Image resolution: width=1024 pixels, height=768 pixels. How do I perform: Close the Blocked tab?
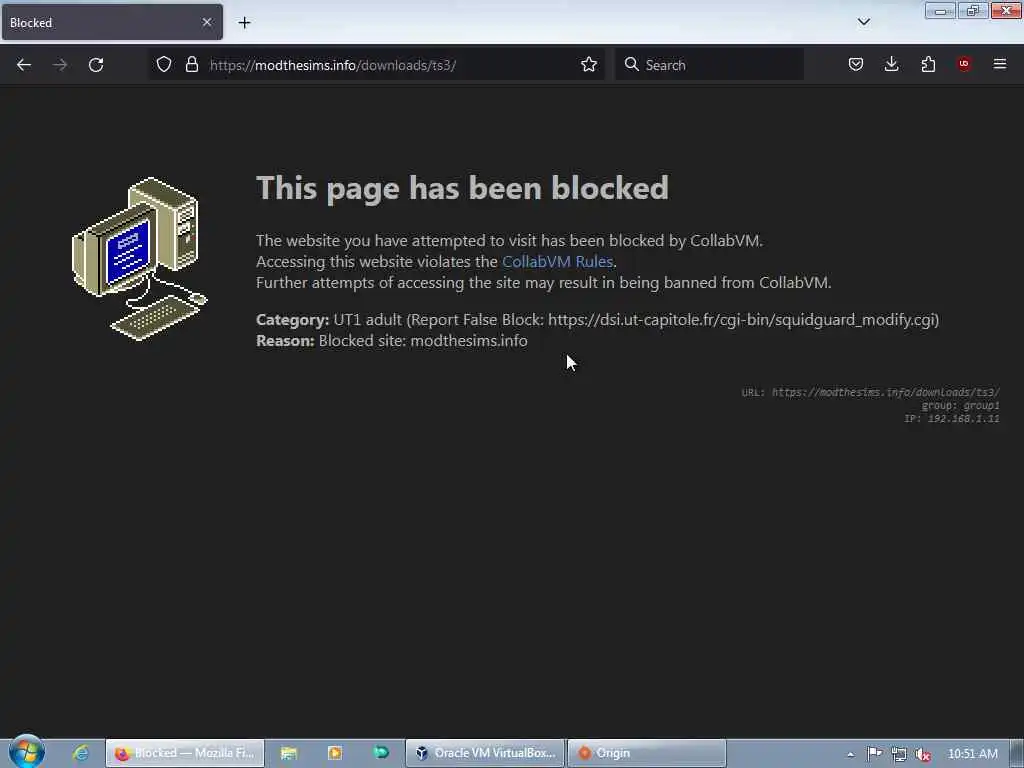click(x=207, y=22)
